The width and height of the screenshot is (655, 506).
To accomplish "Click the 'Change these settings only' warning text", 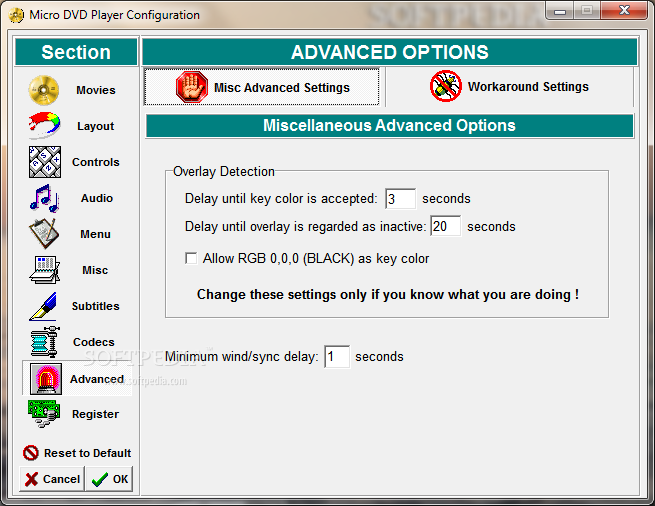I will pyautogui.click(x=388, y=295).
